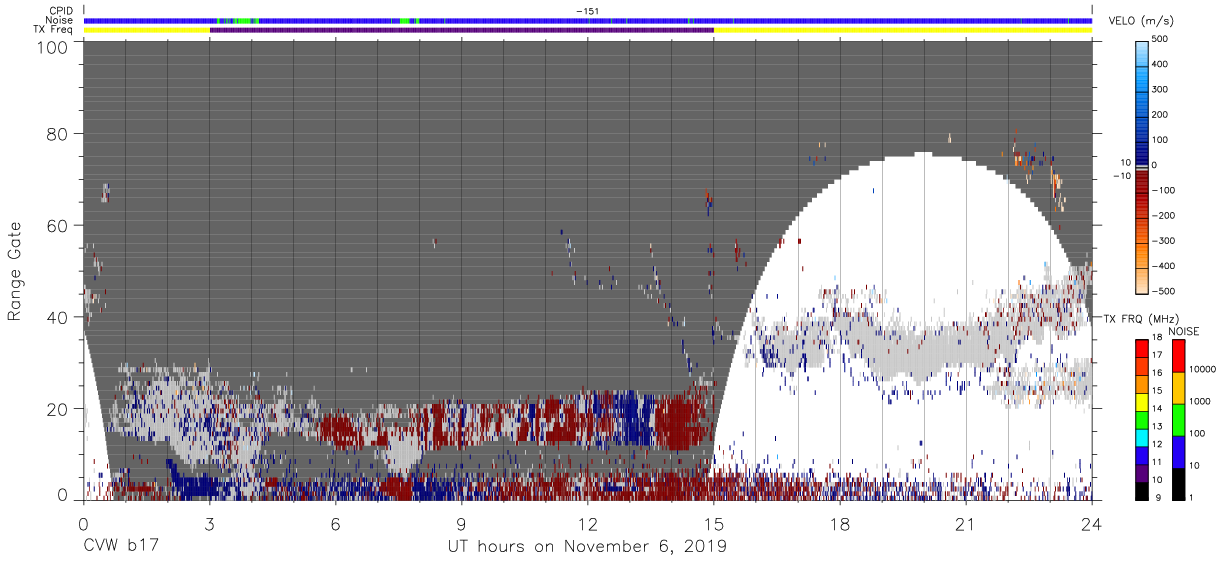Click the 20 tick on Range Gate axis
Image resolution: width=1228 pixels, height=567 pixels.
click(58, 409)
